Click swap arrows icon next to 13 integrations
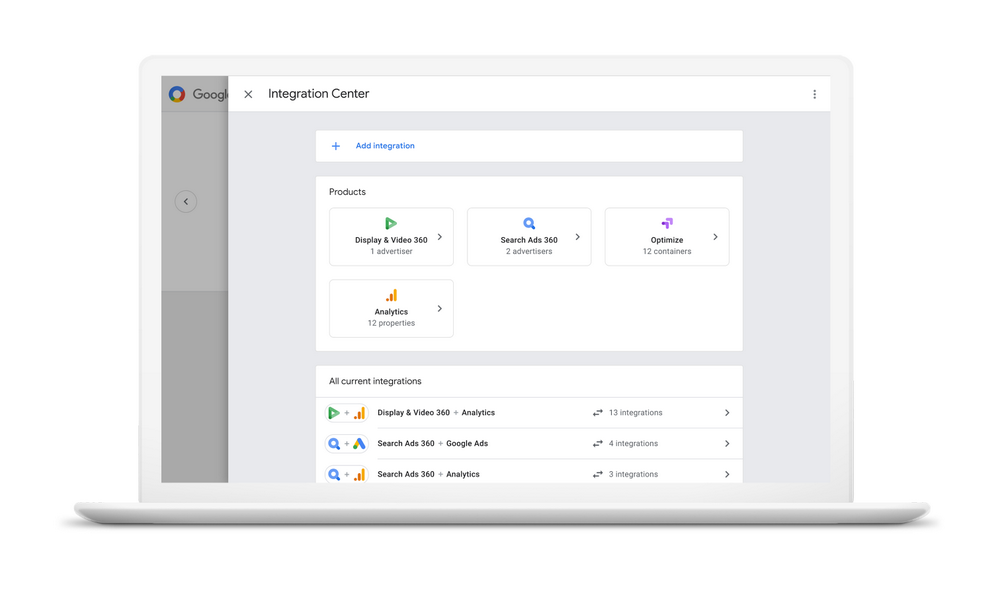 [598, 413]
